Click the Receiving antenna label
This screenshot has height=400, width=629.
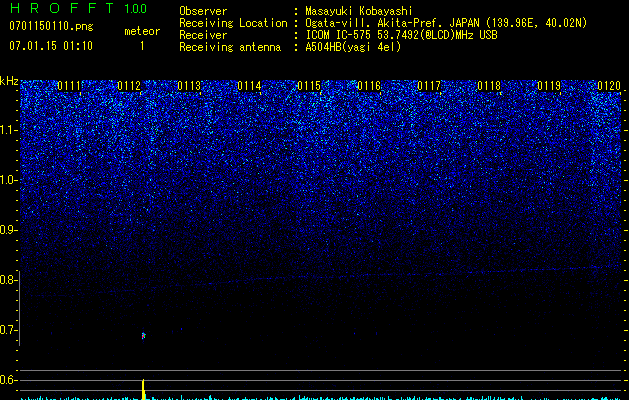(230, 47)
